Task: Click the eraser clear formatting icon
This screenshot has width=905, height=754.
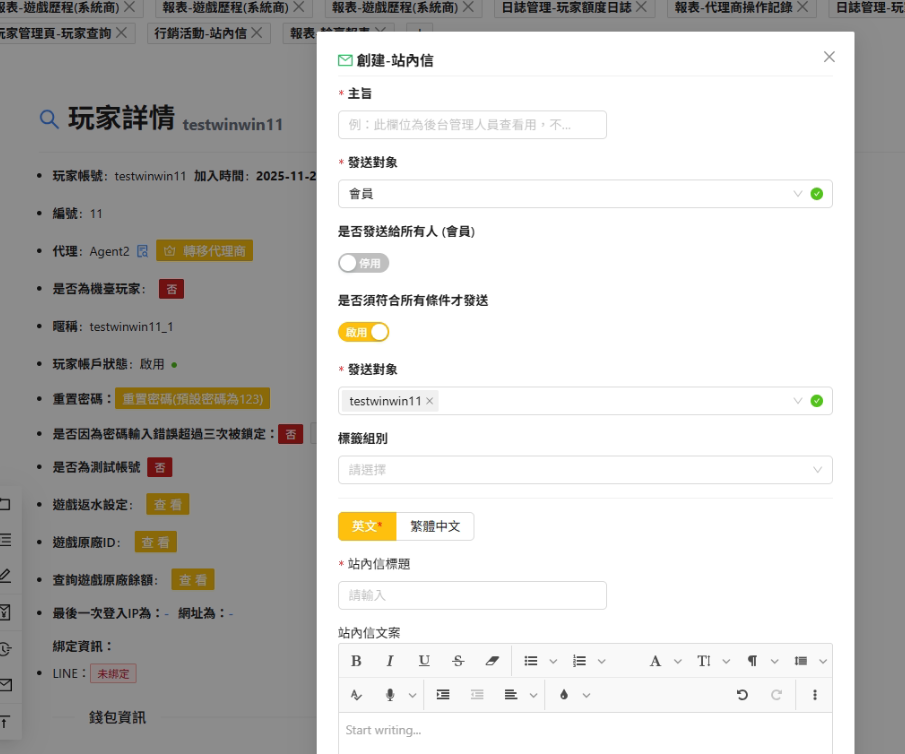Action: click(x=491, y=661)
